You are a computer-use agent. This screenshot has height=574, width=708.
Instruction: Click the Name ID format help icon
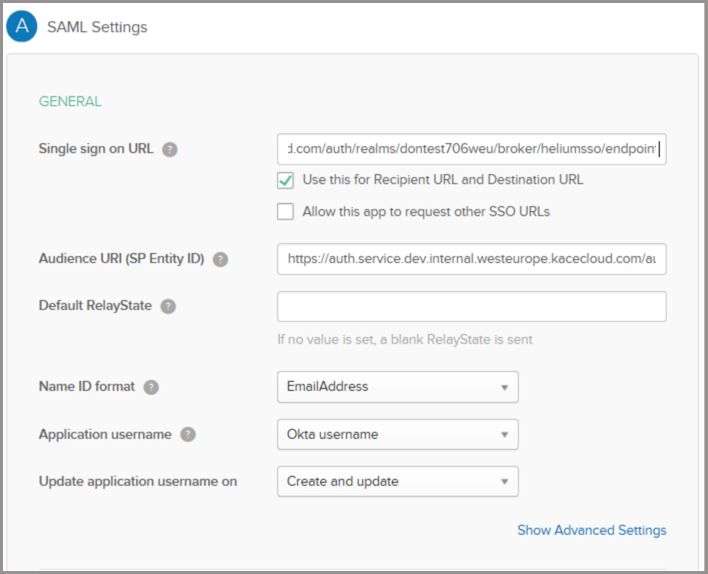[151, 387]
